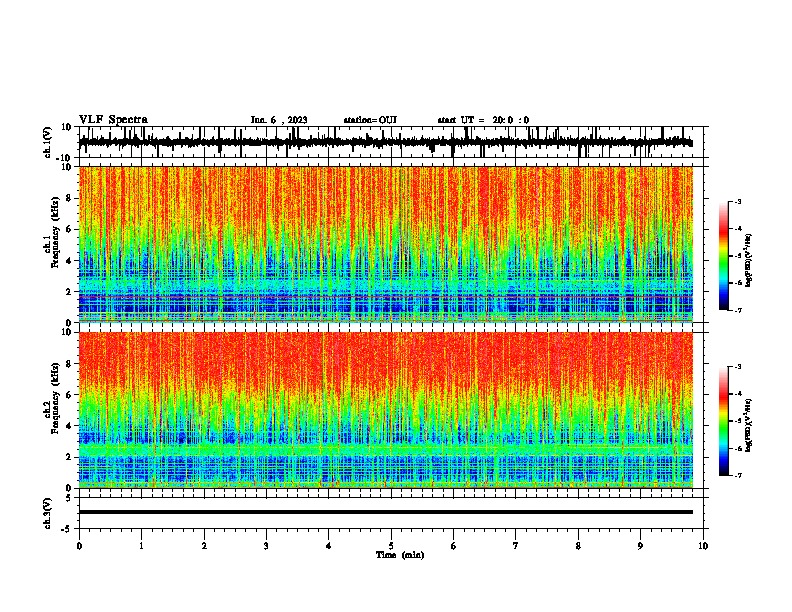Screen dimensions: 792x612
Task: Click the time axis tick label "6"
Action: (x=454, y=546)
